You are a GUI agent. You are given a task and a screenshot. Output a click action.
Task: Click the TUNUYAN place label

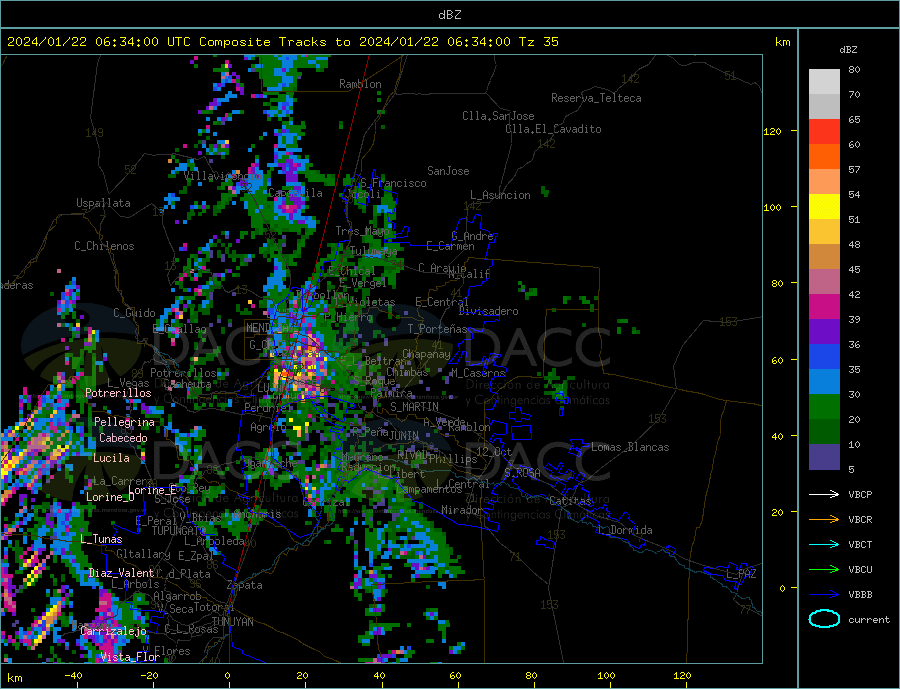click(232, 622)
